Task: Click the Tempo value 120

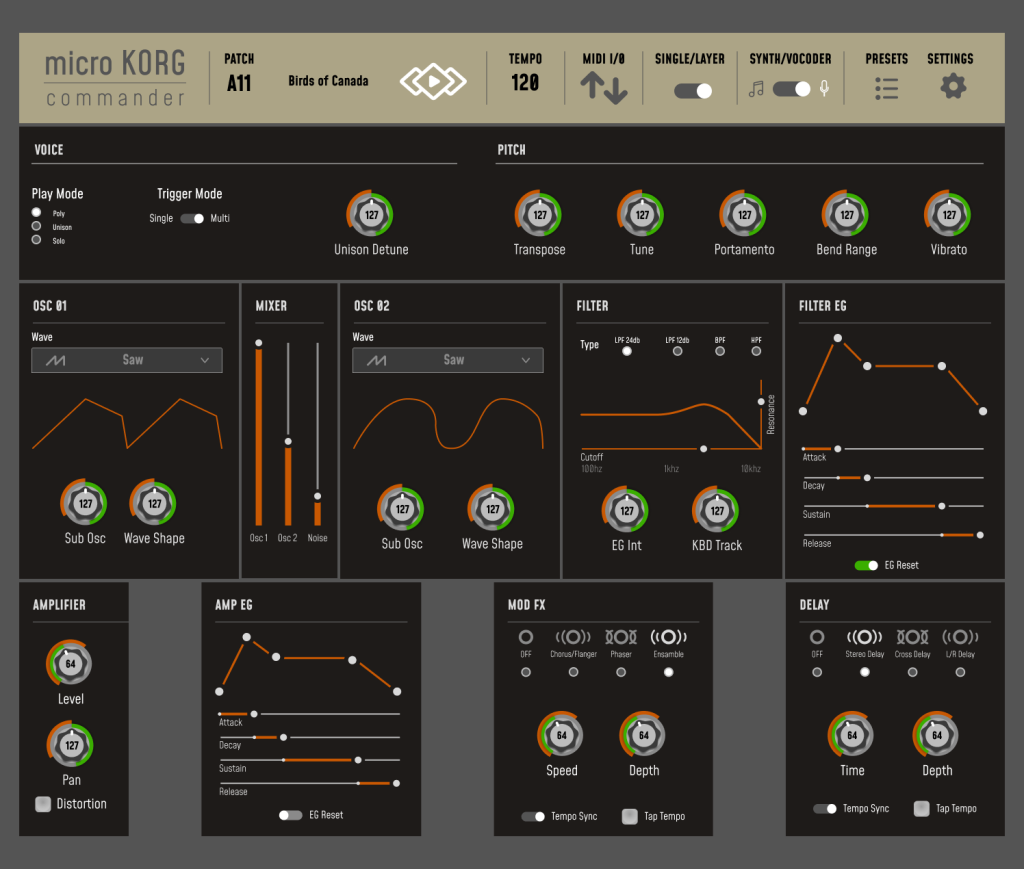Action: (x=525, y=83)
